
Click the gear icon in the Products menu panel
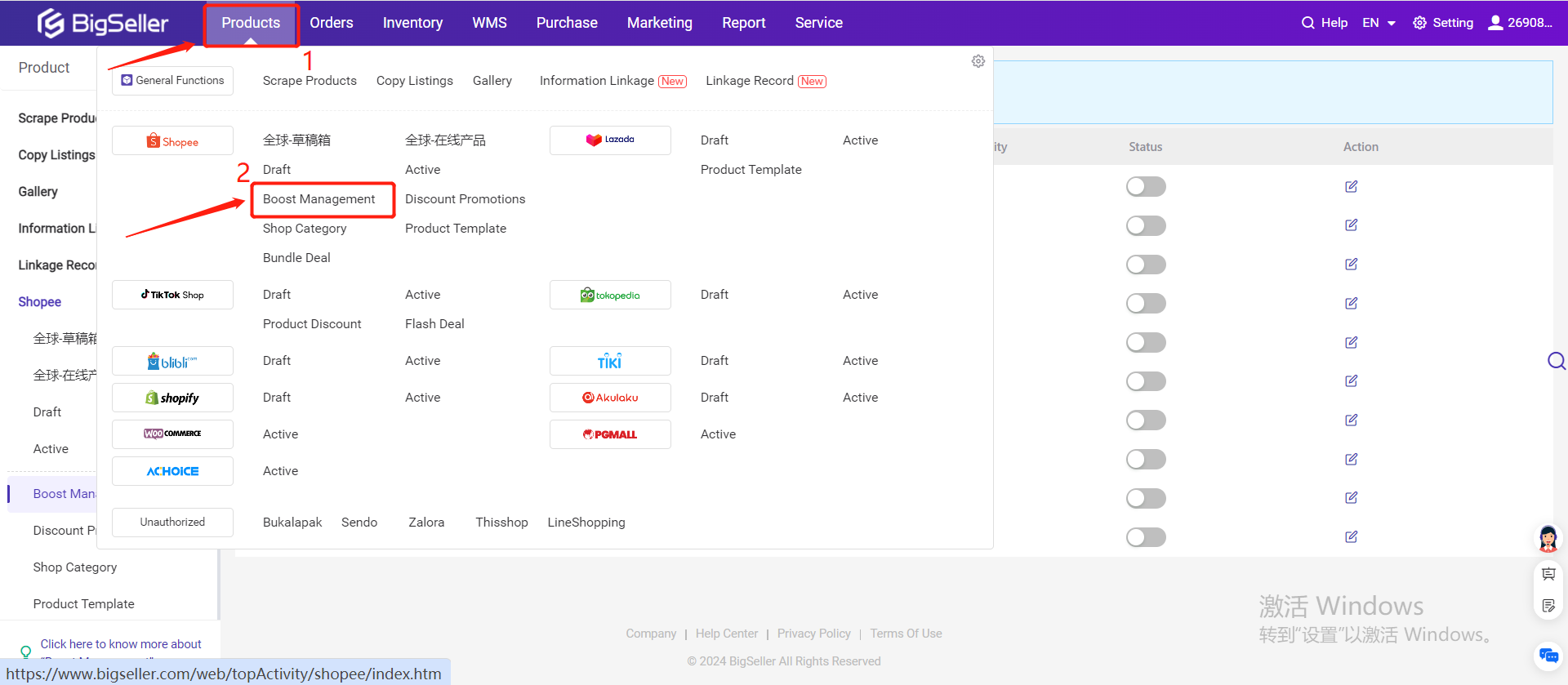(978, 61)
